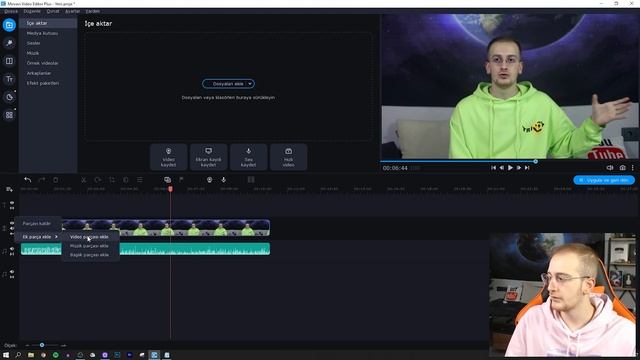Screen dimensions: 640x360
Task: Step back one frame in preview
Action: tap(502, 168)
